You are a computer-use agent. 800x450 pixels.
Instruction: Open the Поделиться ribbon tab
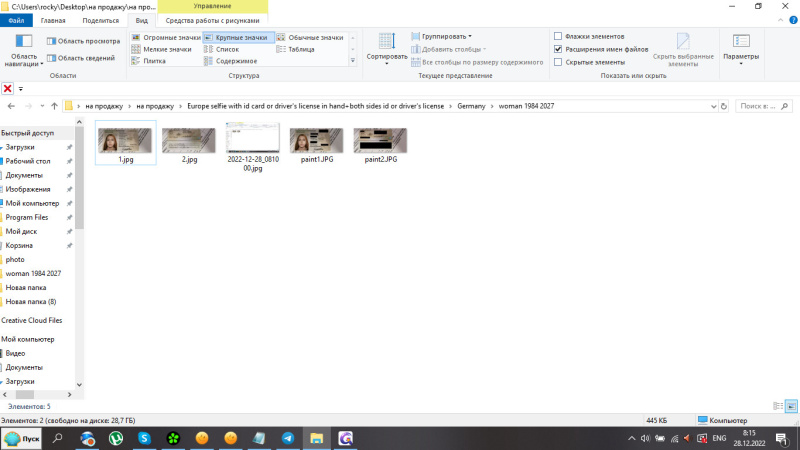pyautogui.click(x=99, y=20)
